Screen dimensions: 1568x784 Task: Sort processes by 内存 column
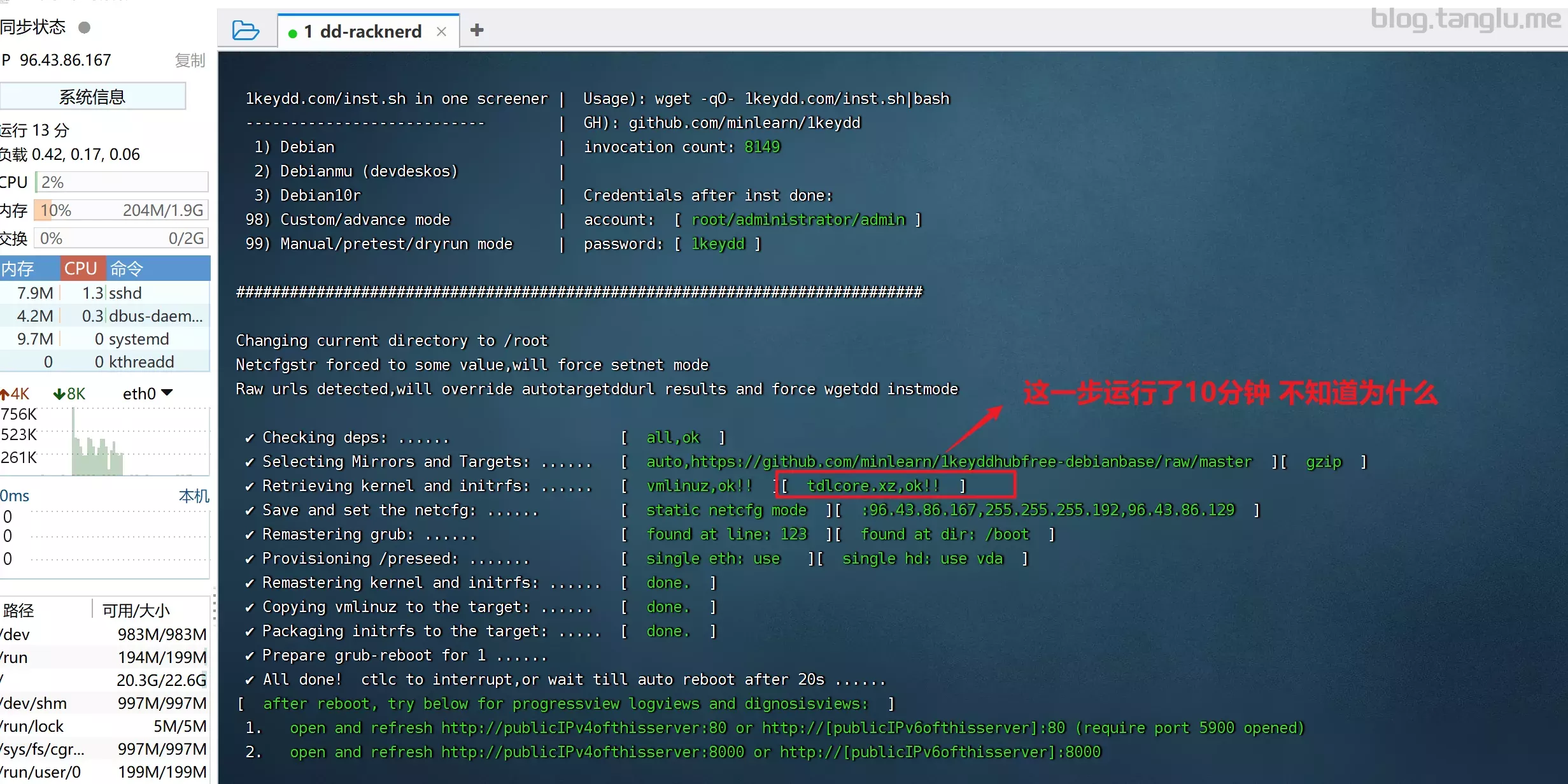coord(19,269)
